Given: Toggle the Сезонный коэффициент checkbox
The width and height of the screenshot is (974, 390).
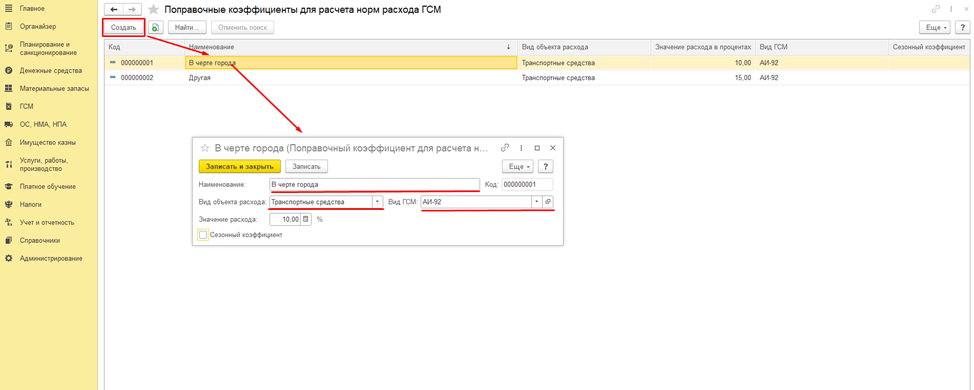Looking at the screenshot, I should 203,235.
